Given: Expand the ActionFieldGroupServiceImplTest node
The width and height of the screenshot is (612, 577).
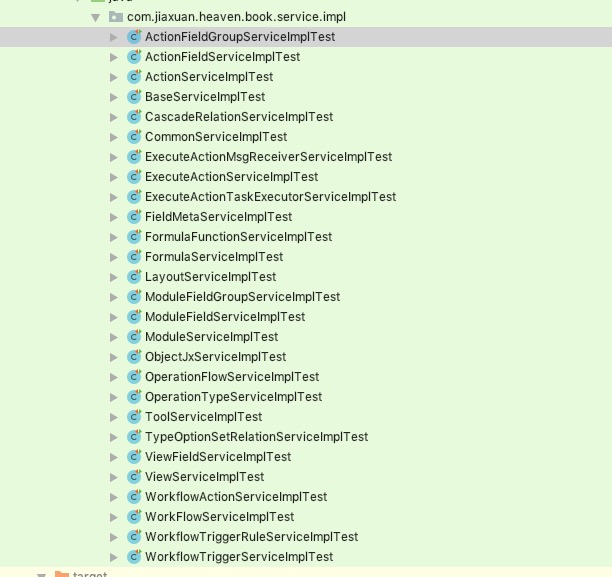Looking at the screenshot, I should point(114,37).
